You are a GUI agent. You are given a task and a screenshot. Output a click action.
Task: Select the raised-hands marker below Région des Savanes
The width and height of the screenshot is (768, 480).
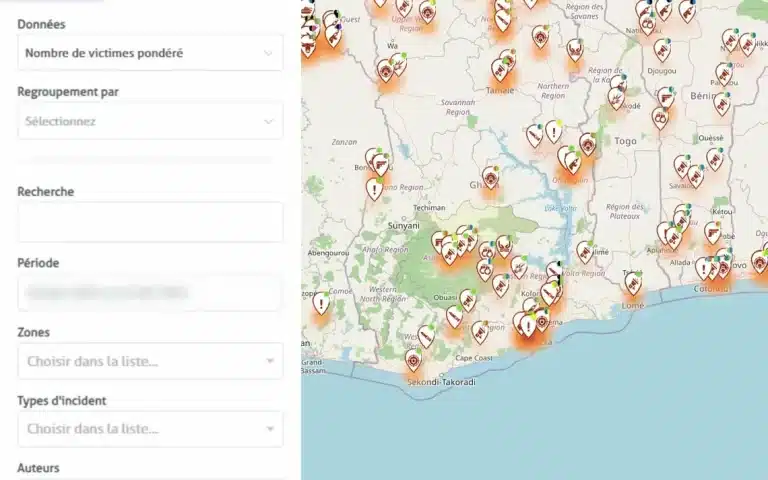[x=575, y=50]
